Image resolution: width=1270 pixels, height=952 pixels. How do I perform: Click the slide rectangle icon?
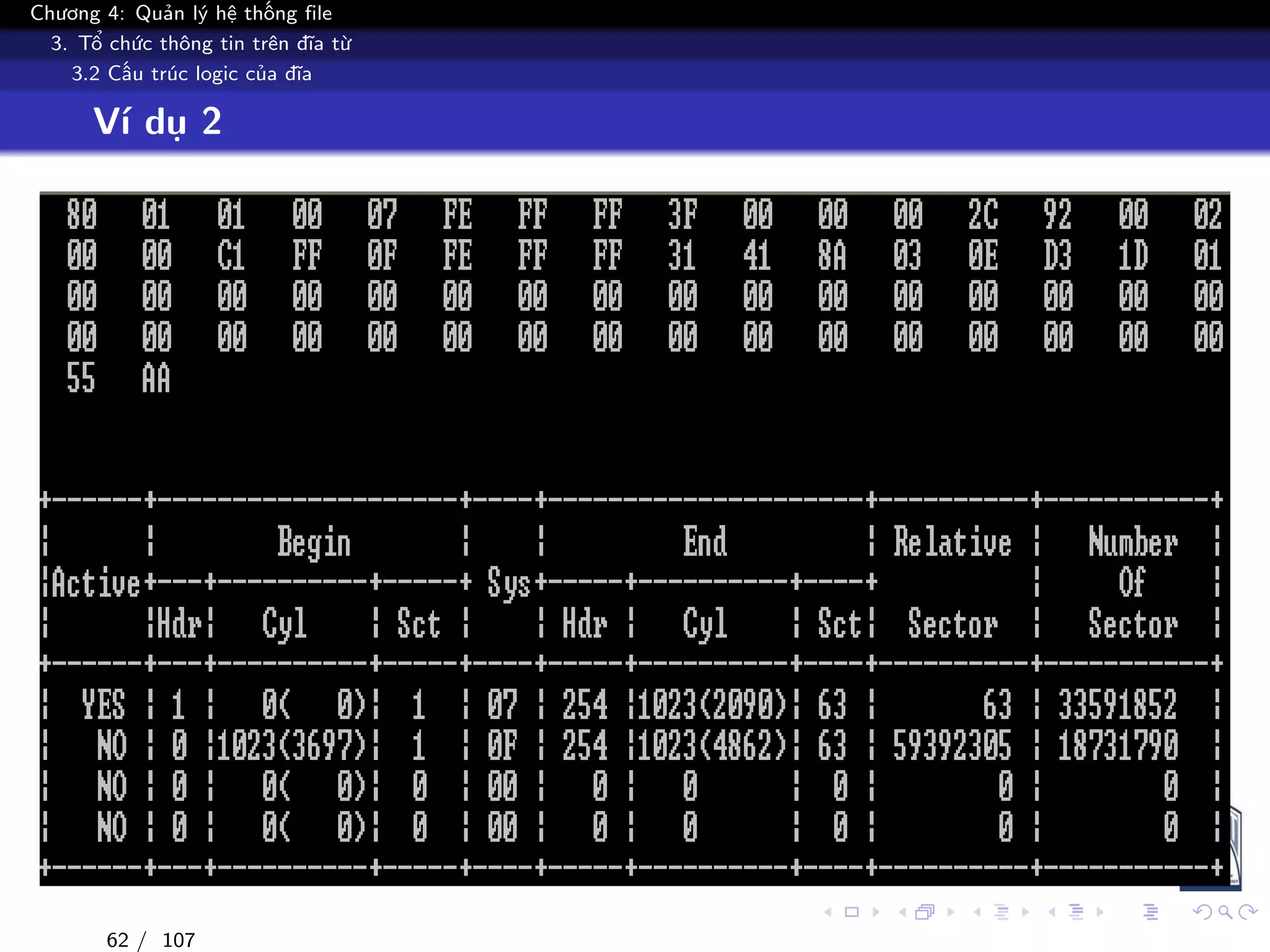(x=852, y=912)
